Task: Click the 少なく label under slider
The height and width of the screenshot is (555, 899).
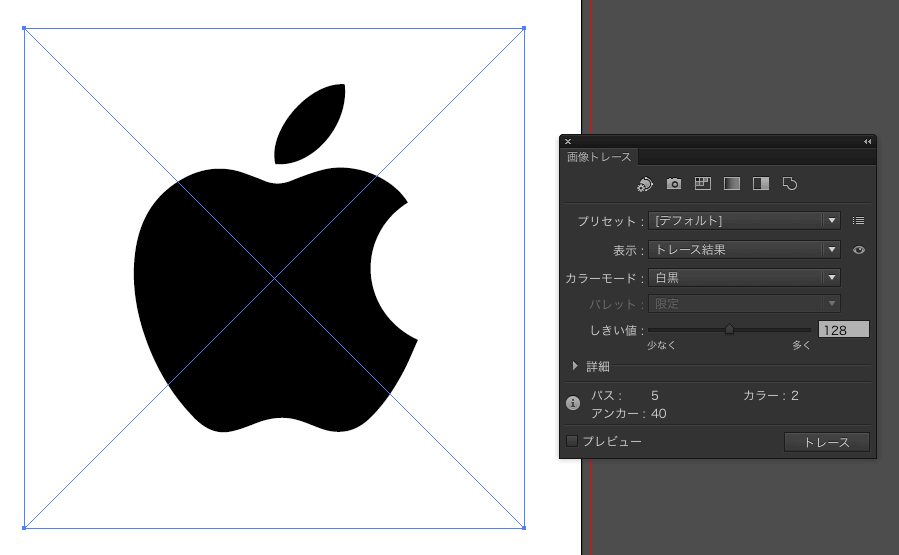Action: click(x=662, y=345)
